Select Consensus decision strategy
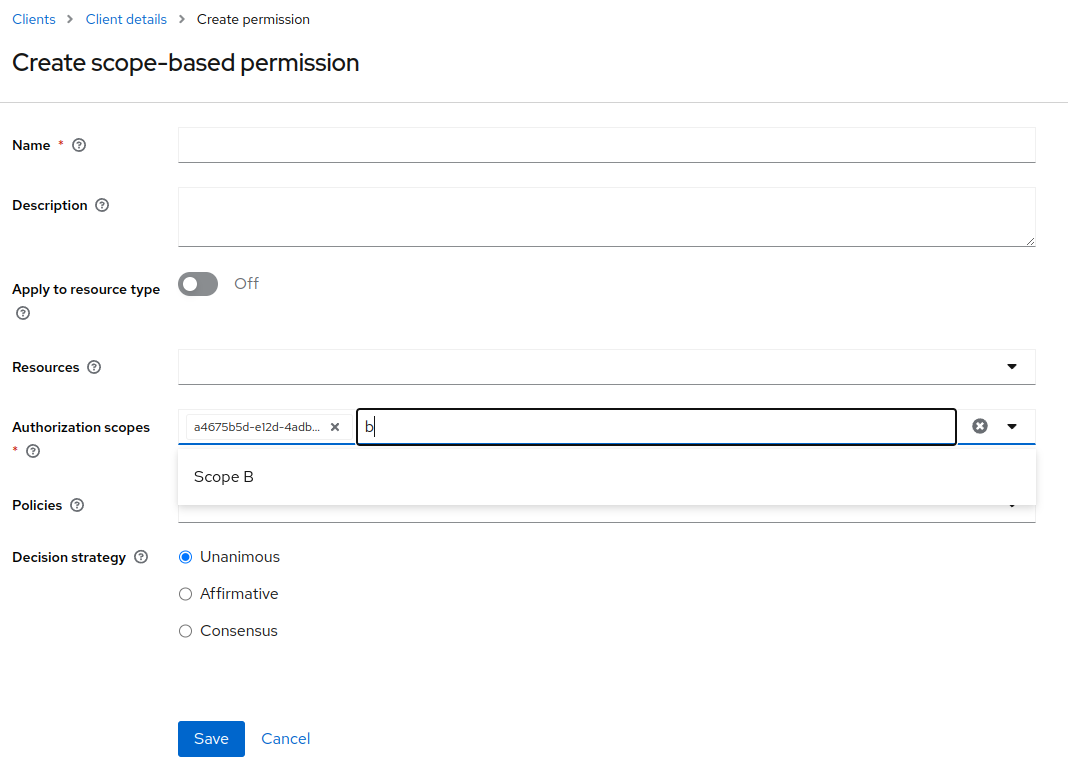This screenshot has width=1068, height=775. (x=185, y=631)
